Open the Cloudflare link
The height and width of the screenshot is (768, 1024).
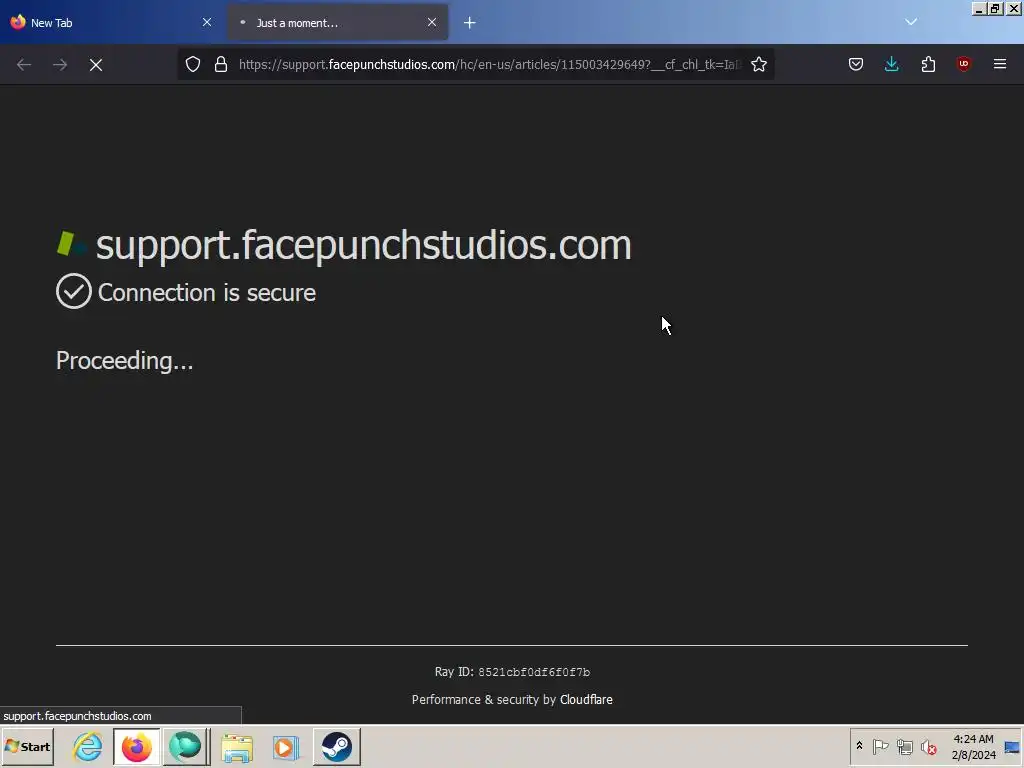click(586, 699)
